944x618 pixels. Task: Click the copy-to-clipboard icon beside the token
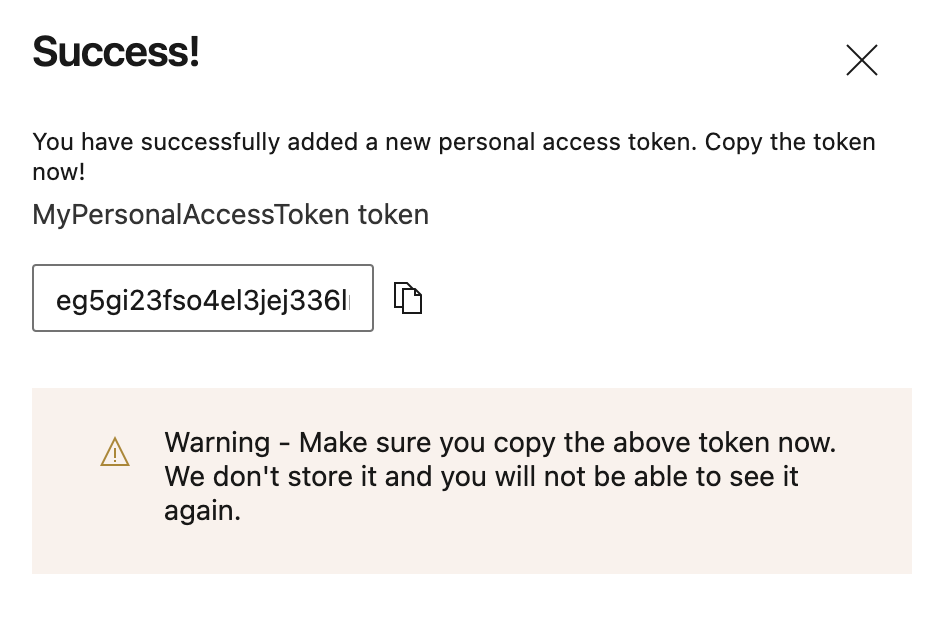coord(408,298)
